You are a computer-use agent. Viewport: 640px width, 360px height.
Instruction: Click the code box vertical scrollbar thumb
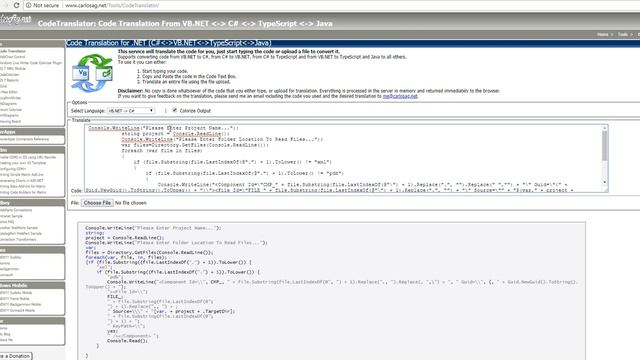(604, 146)
